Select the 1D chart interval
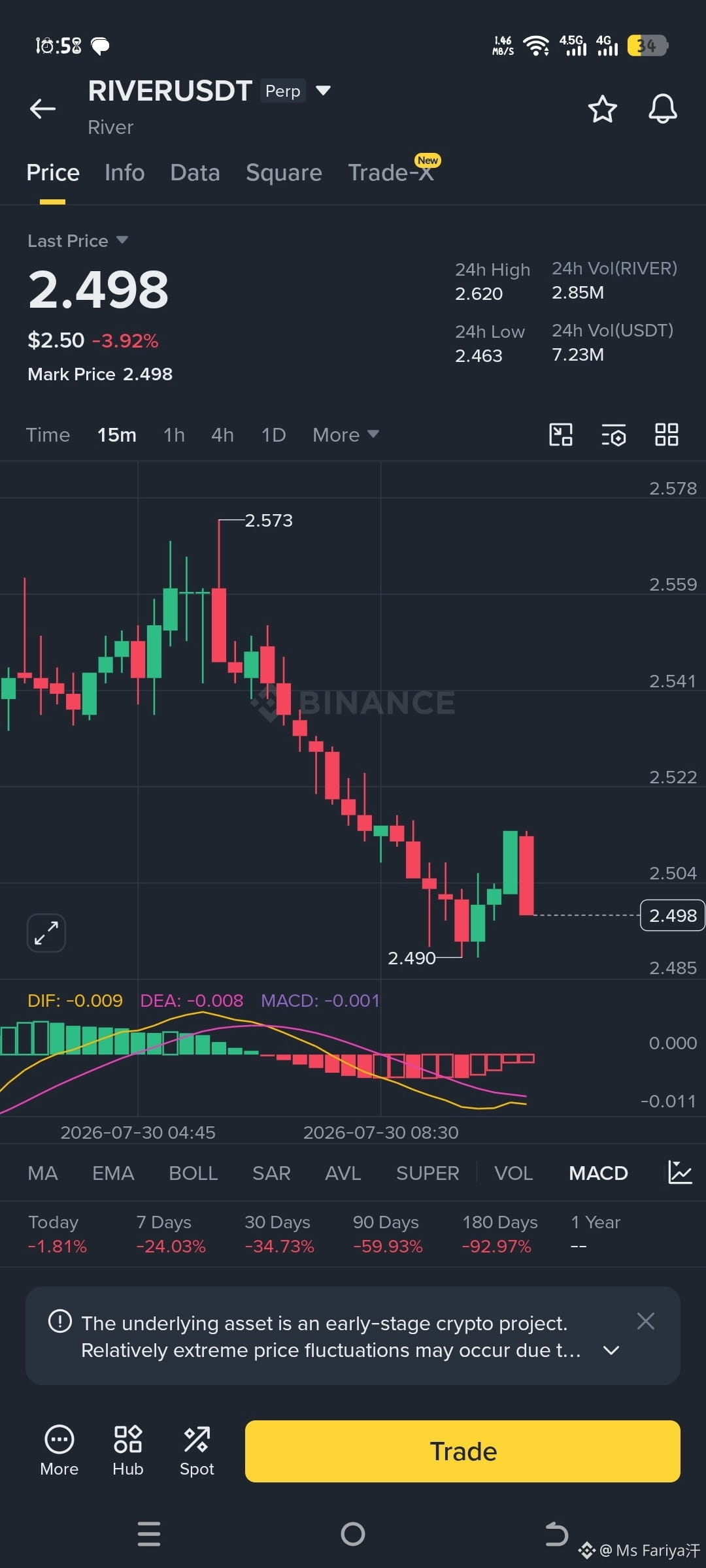Screen dimensions: 706x1568 click(x=273, y=435)
